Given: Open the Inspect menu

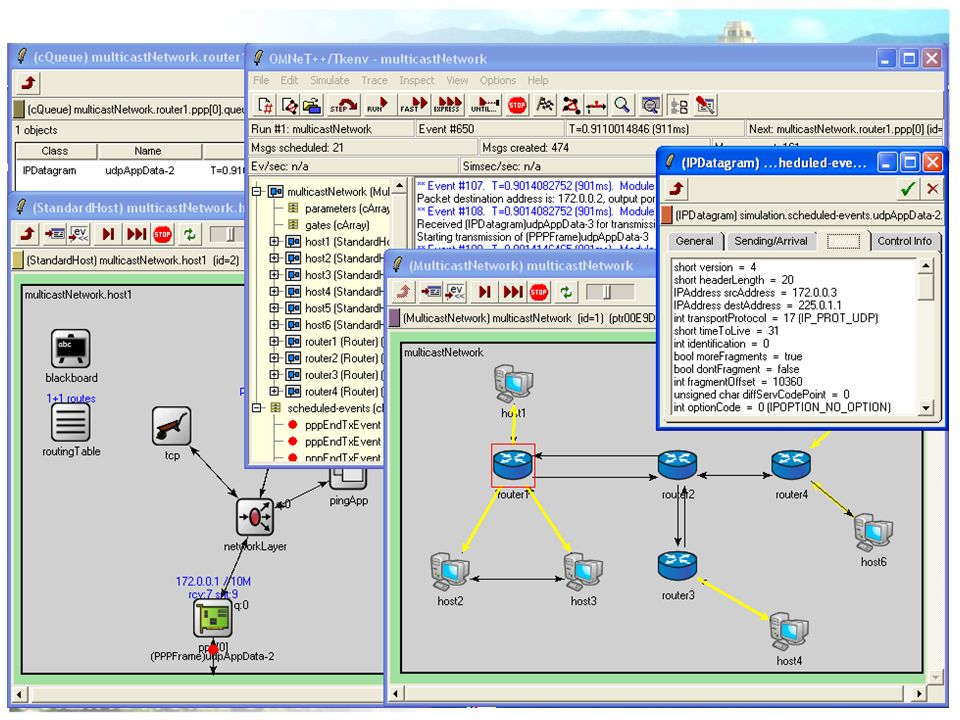Looking at the screenshot, I should click(416, 80).
